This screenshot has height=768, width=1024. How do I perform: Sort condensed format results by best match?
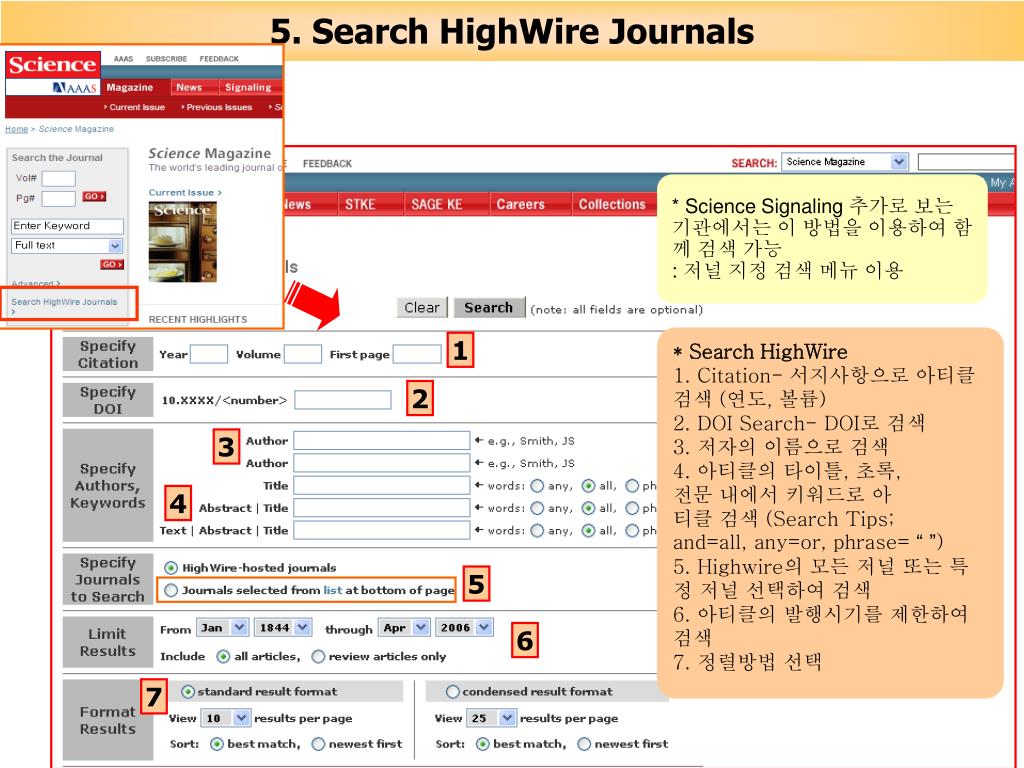click(483, 744)
